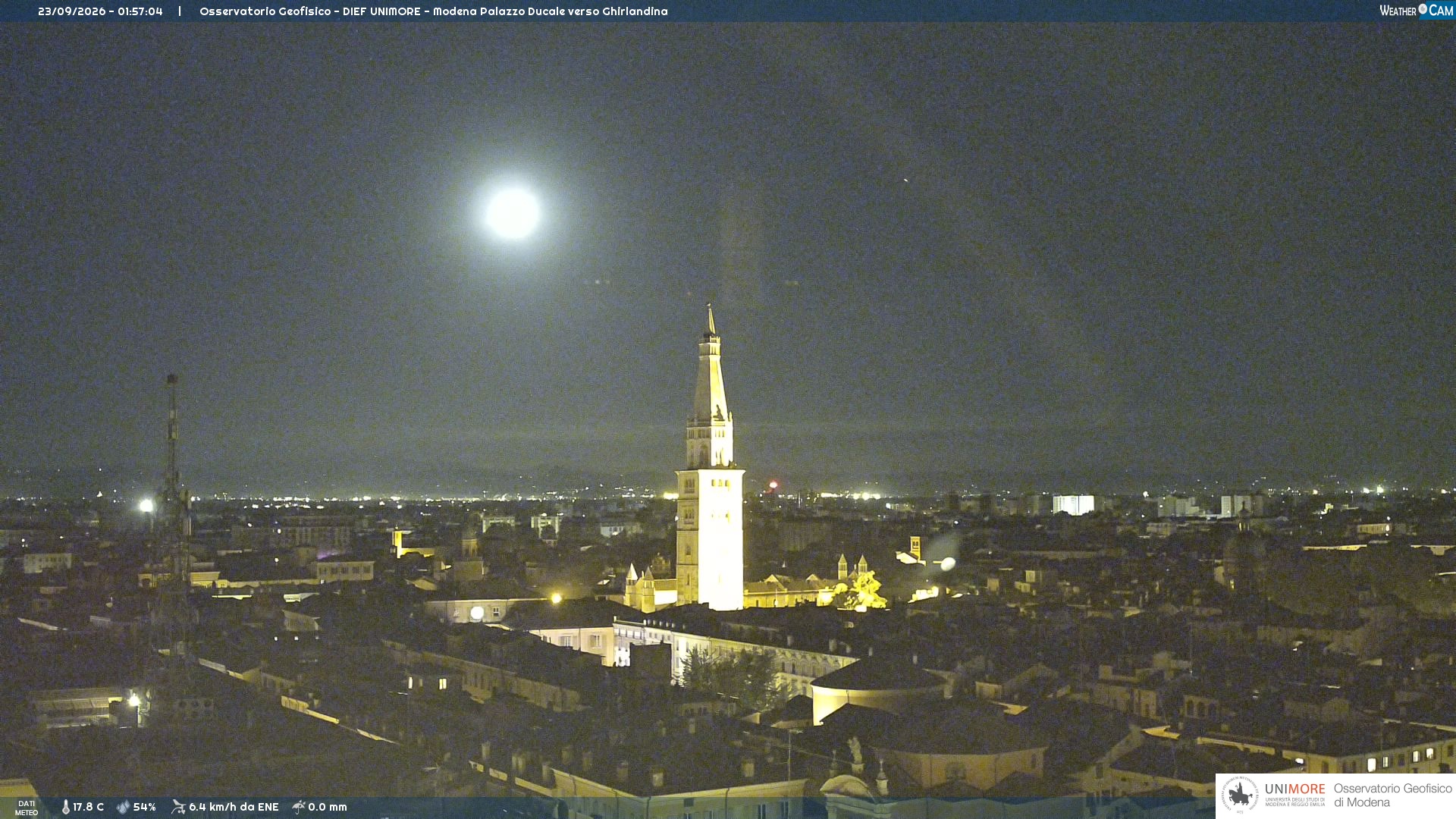This screenshot has height=819, width=1456.
Task: Click the humidity water droplets icon
Action: coord(123,807)
